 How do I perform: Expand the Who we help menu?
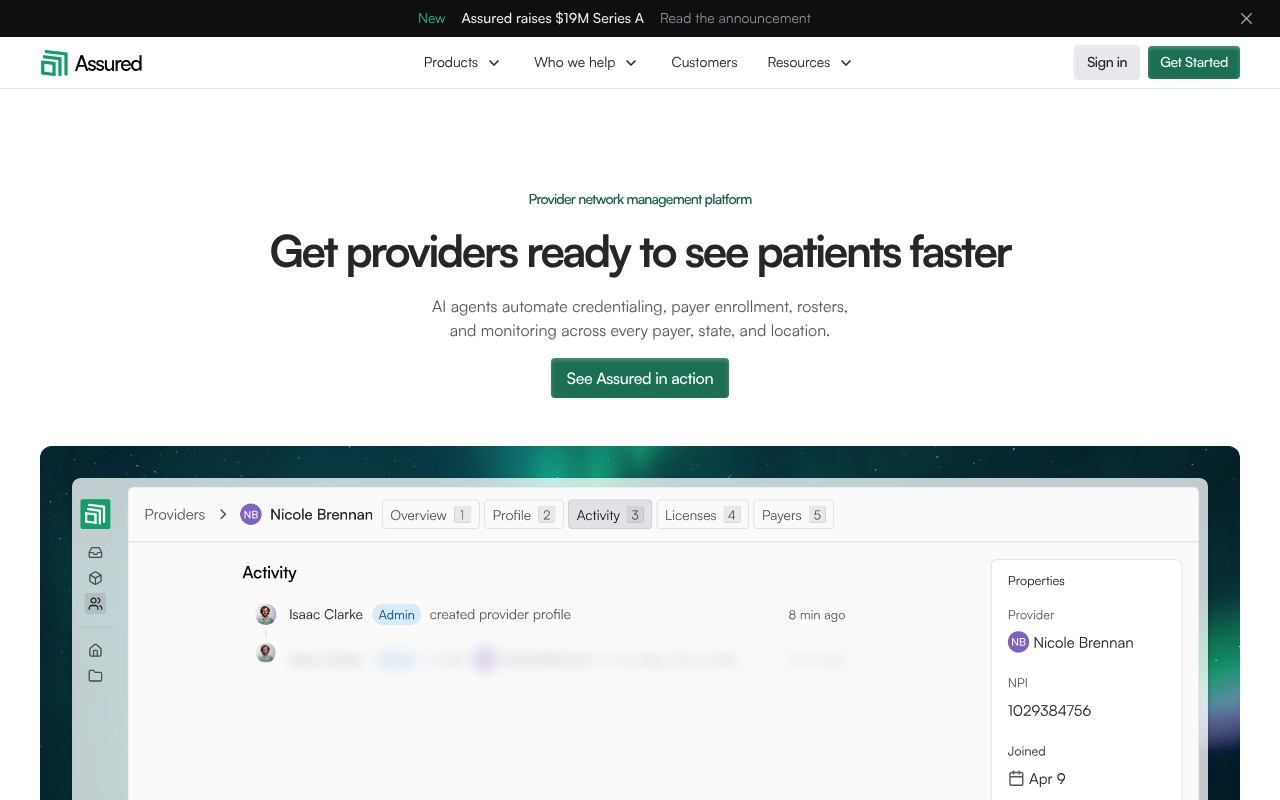pyautogui.click(x=586, y=62)
